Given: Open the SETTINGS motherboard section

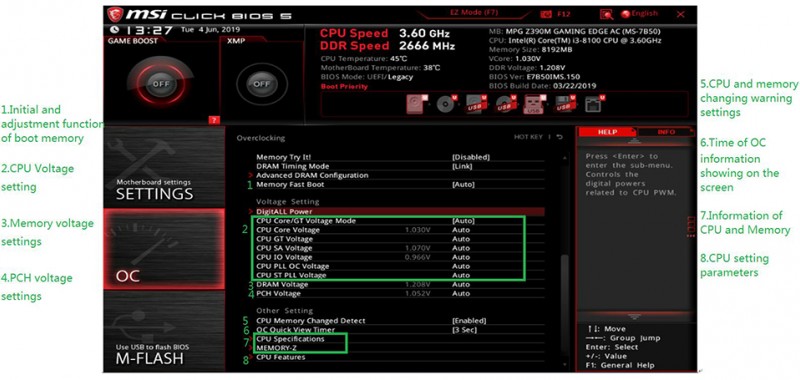Looking at the screenshot, I should (x=164, y=167).
